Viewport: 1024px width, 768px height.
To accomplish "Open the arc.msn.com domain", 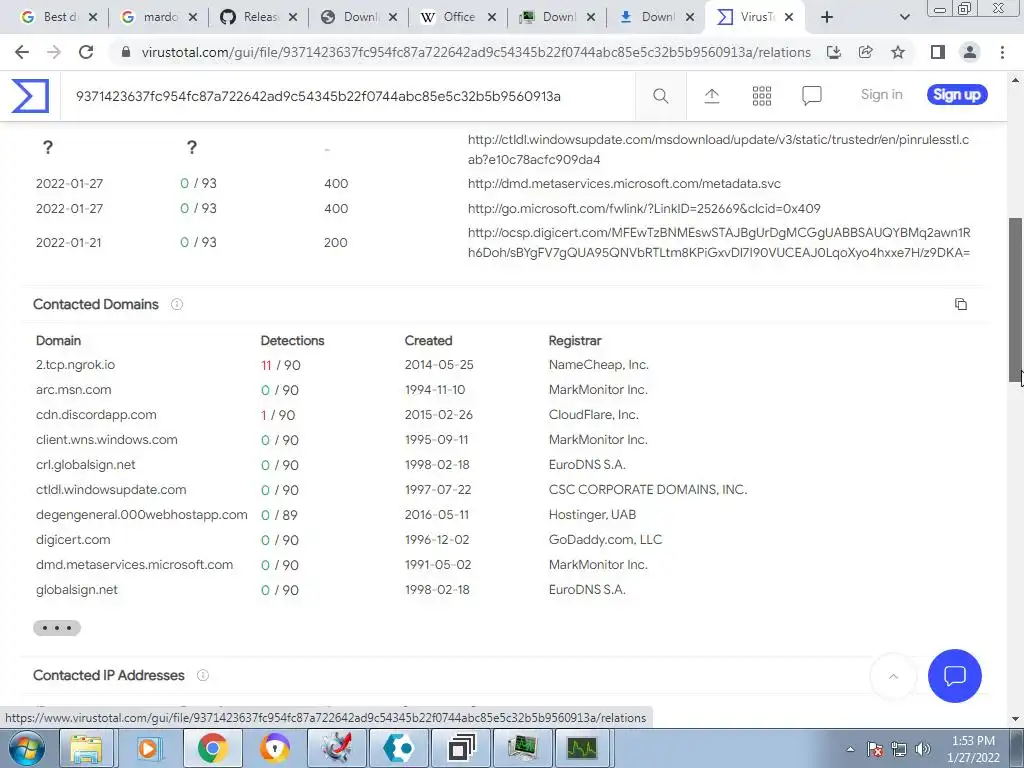I will [x=73, y=390].
